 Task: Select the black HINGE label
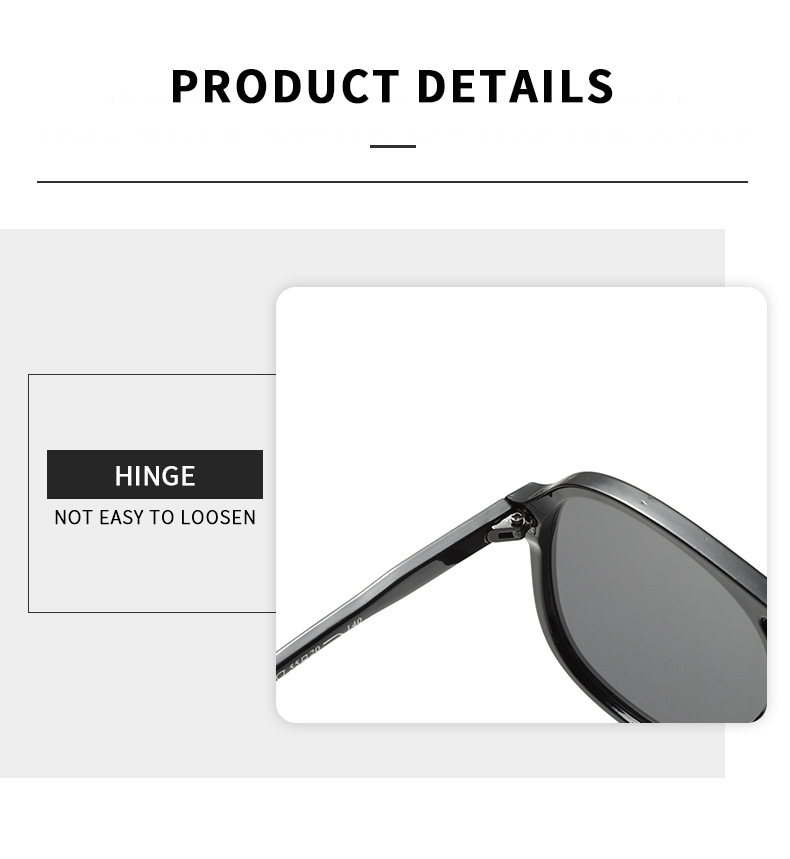[x=155, y=474]
